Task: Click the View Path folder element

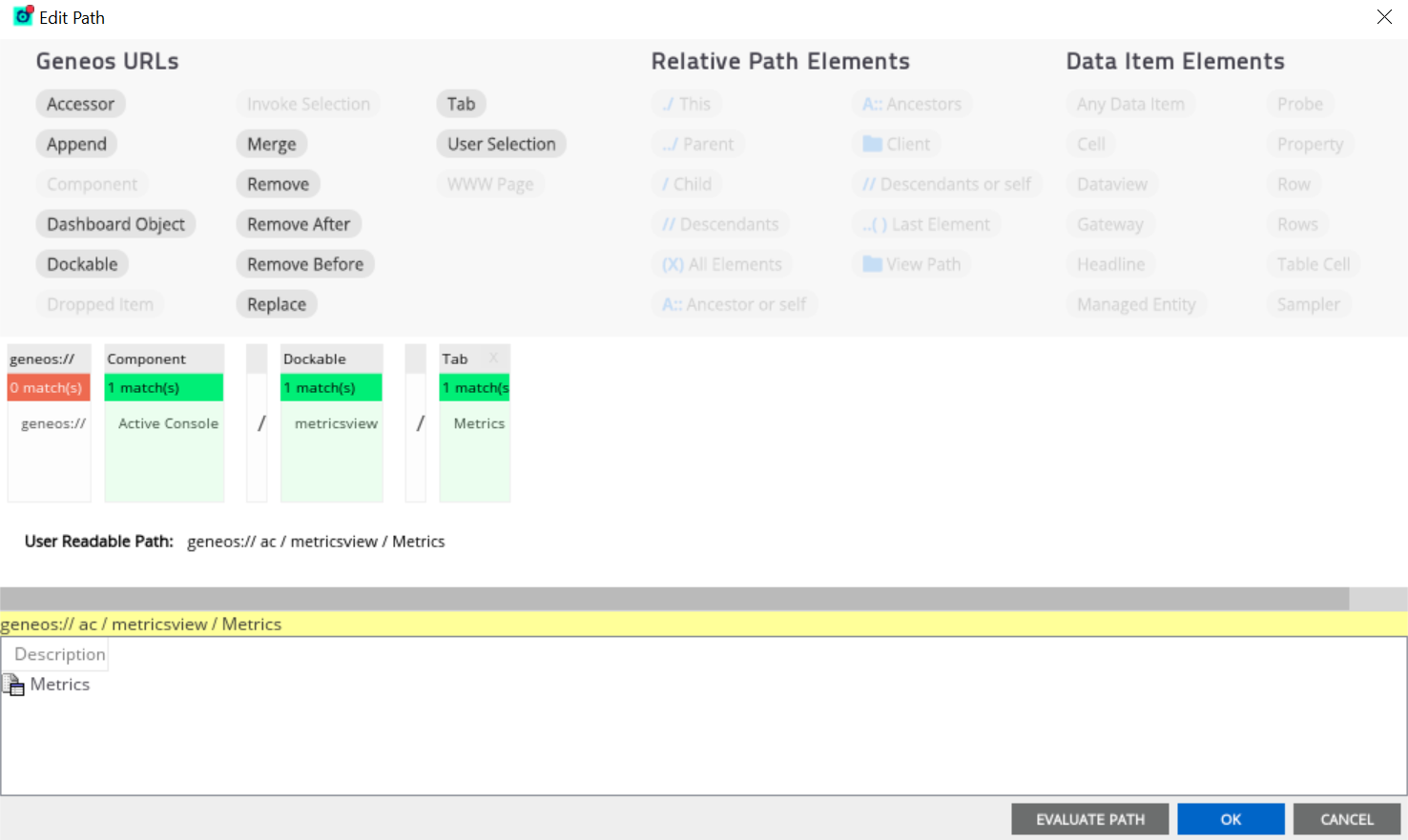Action: [x=912, y=264]
